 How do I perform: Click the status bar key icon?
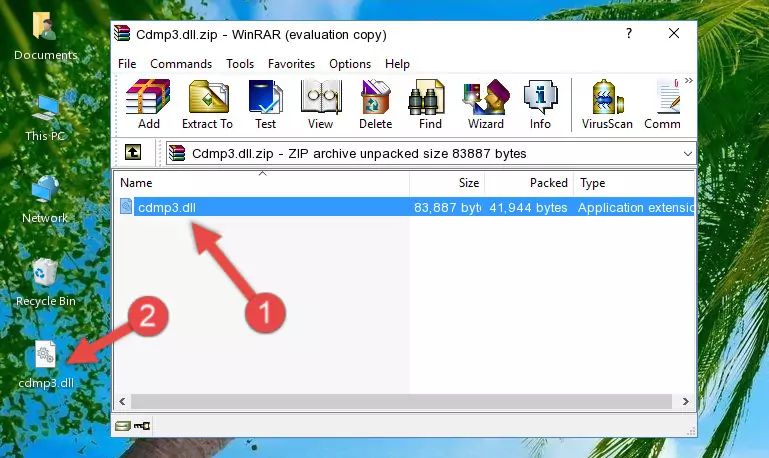(142, 425)
